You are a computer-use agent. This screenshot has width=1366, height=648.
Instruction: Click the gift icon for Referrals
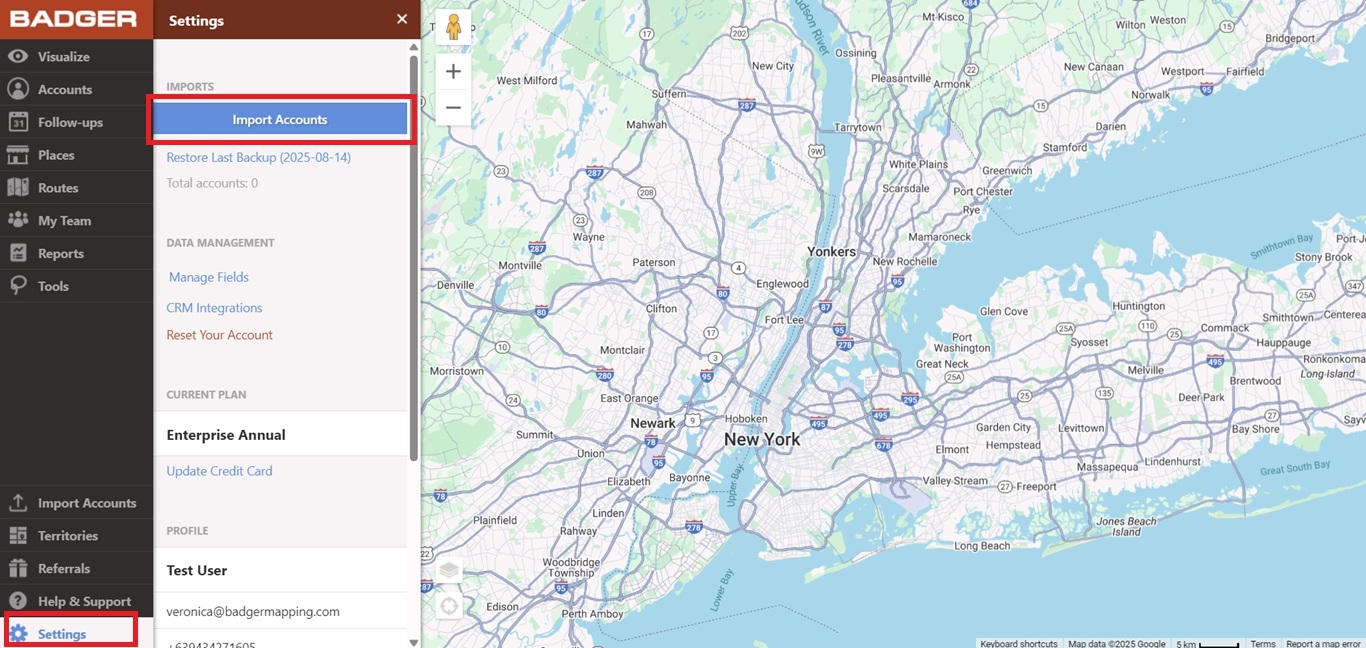click(x=18, y=568)
